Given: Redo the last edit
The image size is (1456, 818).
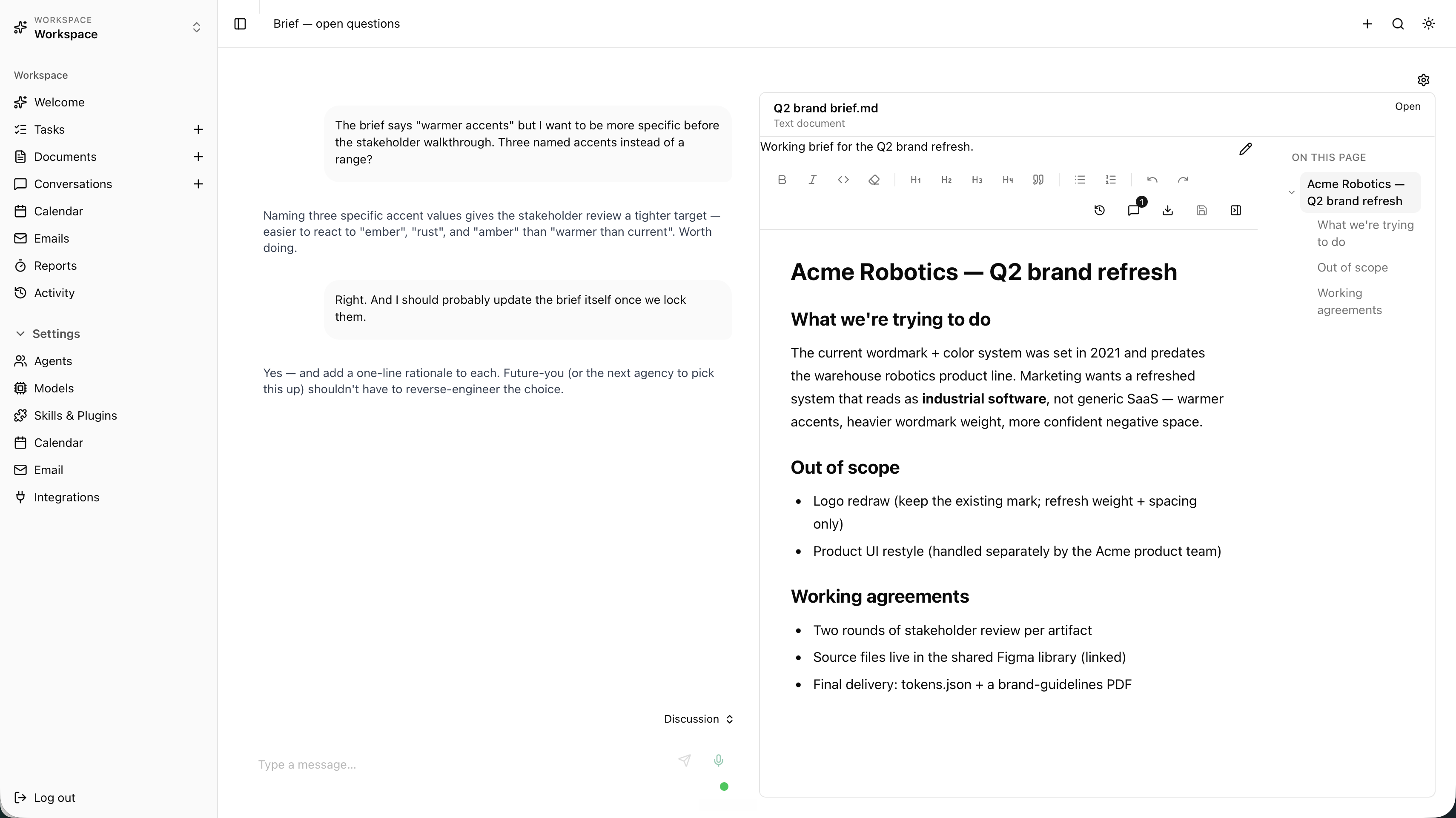Looking at the screenshot, I should (x=1183, y=180).
